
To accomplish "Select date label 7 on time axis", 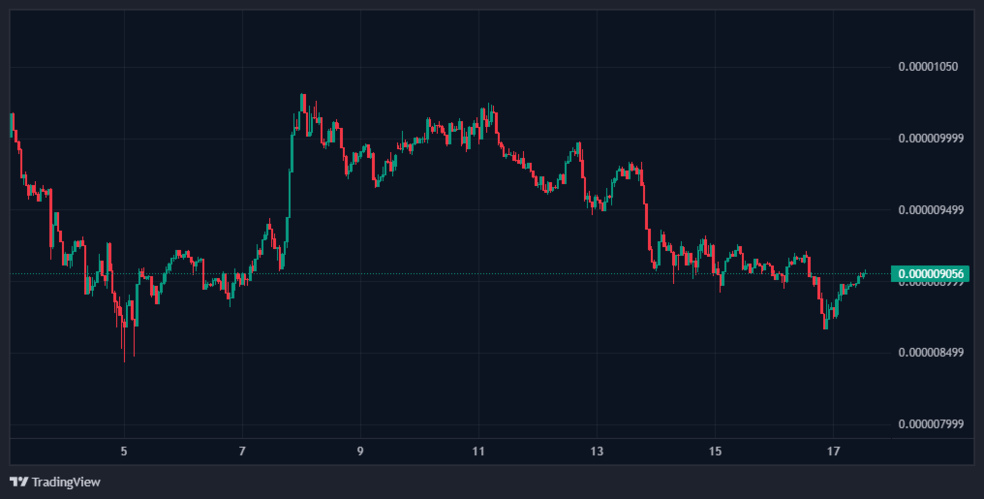I will (x=242, y=452).
